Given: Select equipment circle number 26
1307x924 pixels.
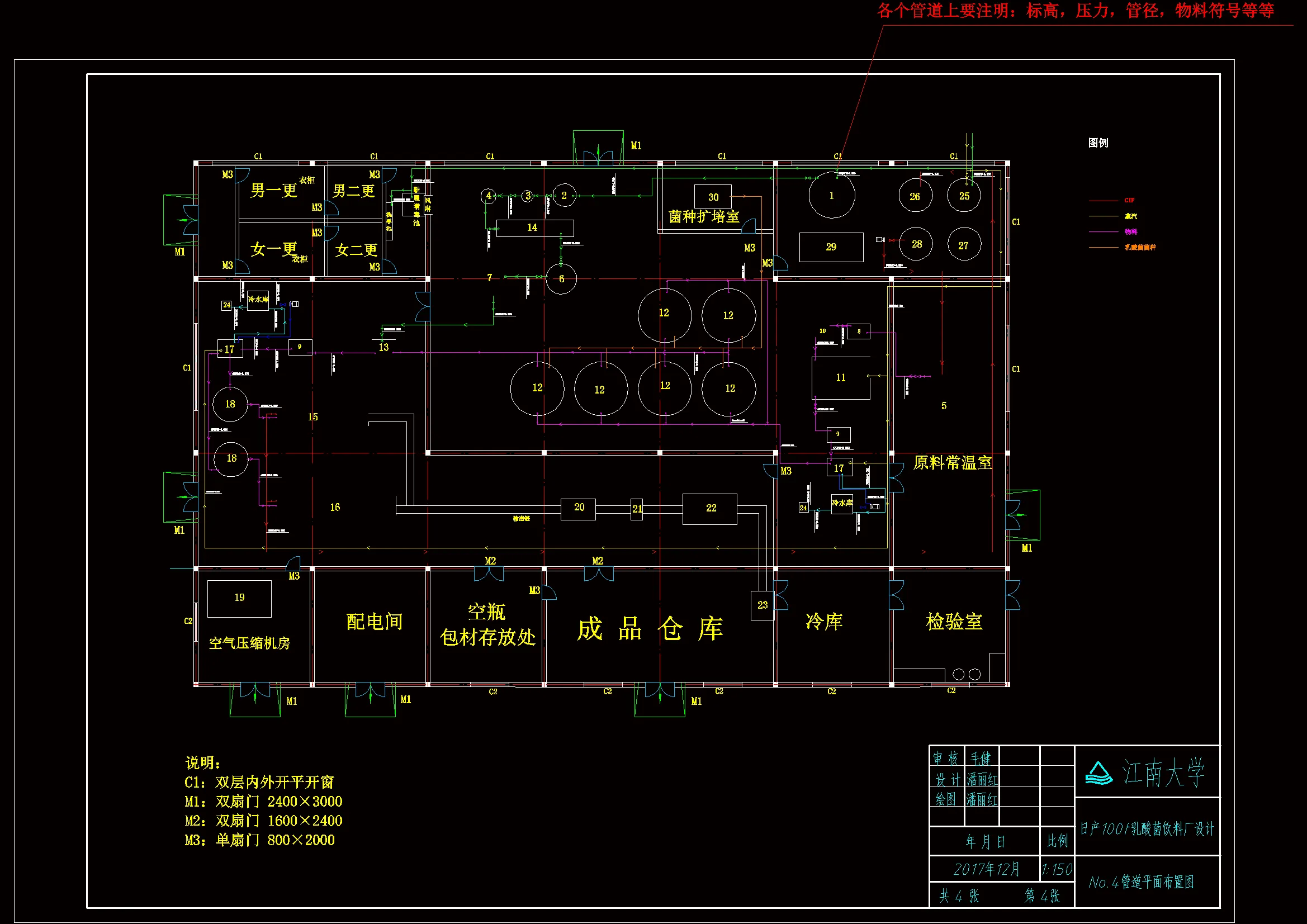Looking at the screenshot, I should click(x=915, y=196).
